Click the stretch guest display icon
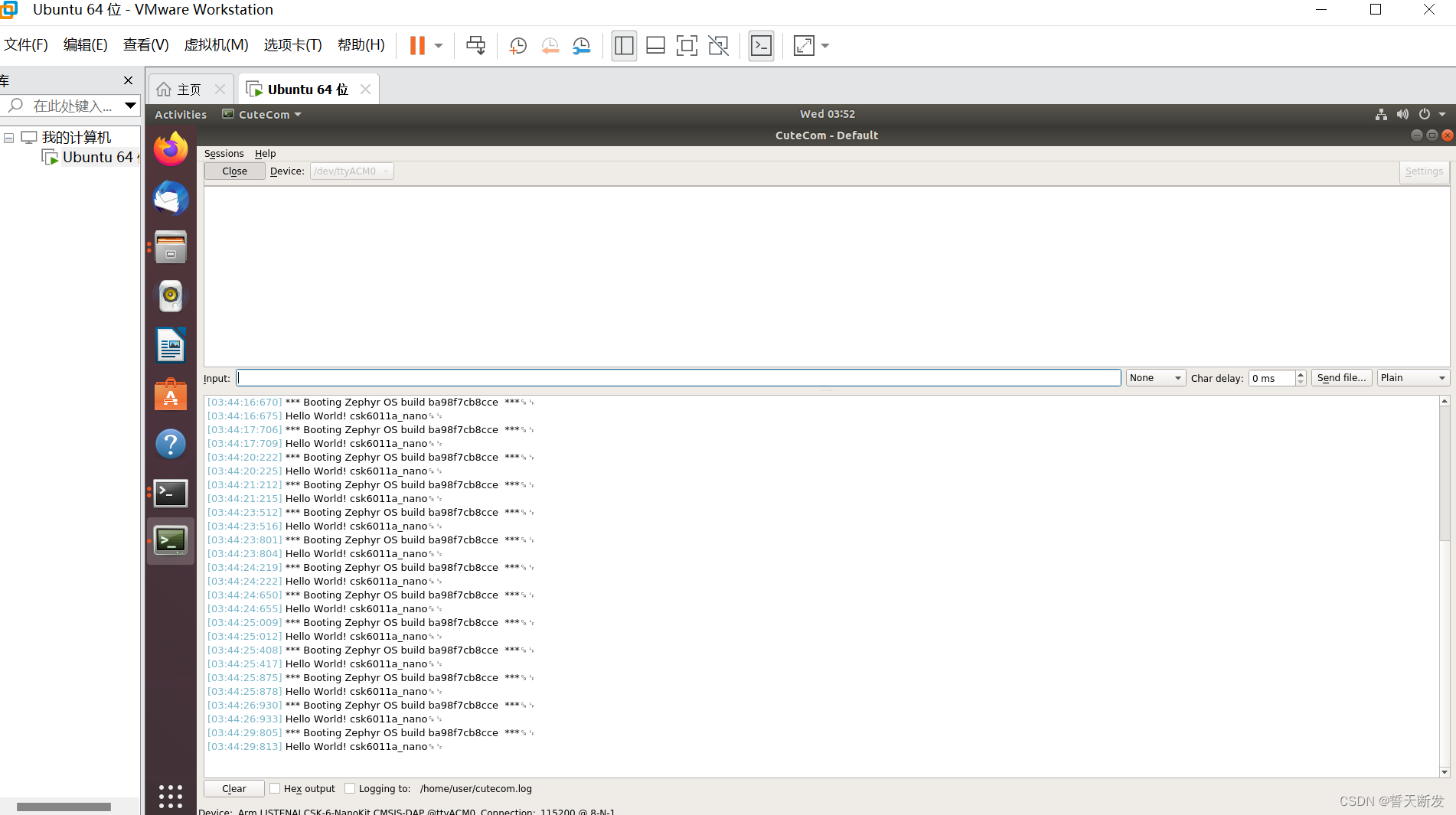The height and width of the screenshot is (815, 1456). 804,46
